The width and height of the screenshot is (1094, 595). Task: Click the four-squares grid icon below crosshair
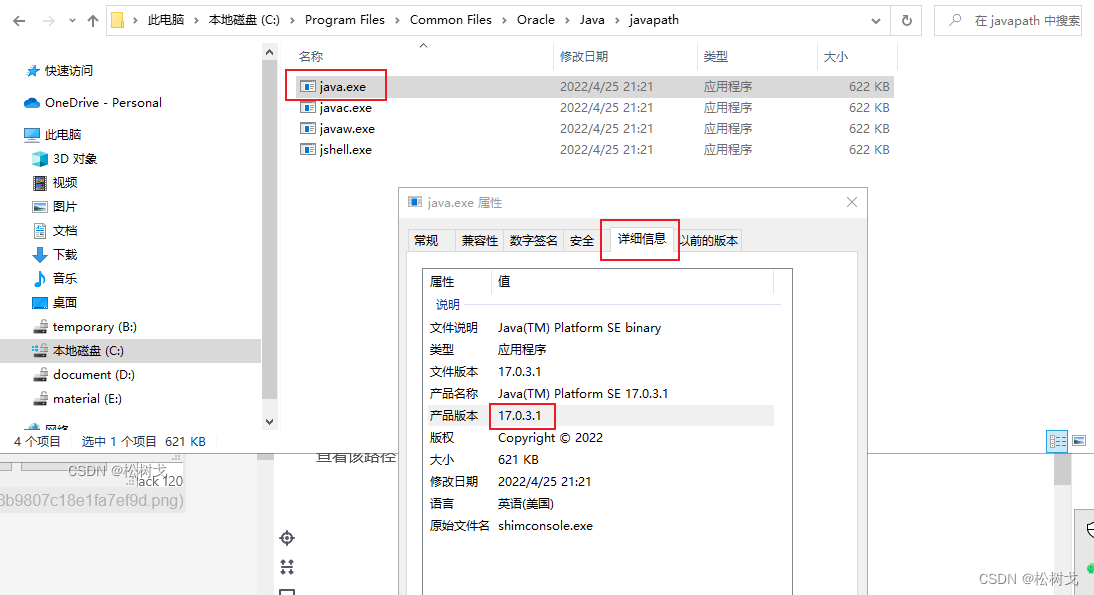click(287, 566)
